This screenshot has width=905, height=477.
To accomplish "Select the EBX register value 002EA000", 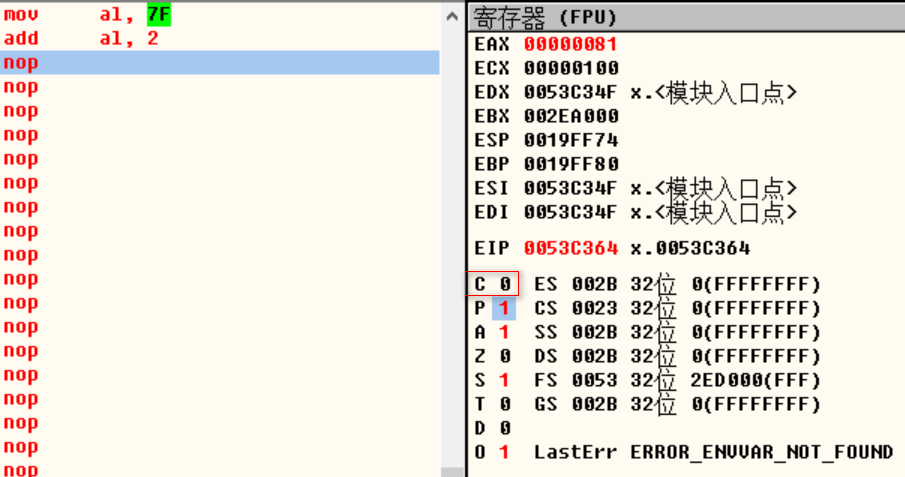I will [x=571, y=116].
